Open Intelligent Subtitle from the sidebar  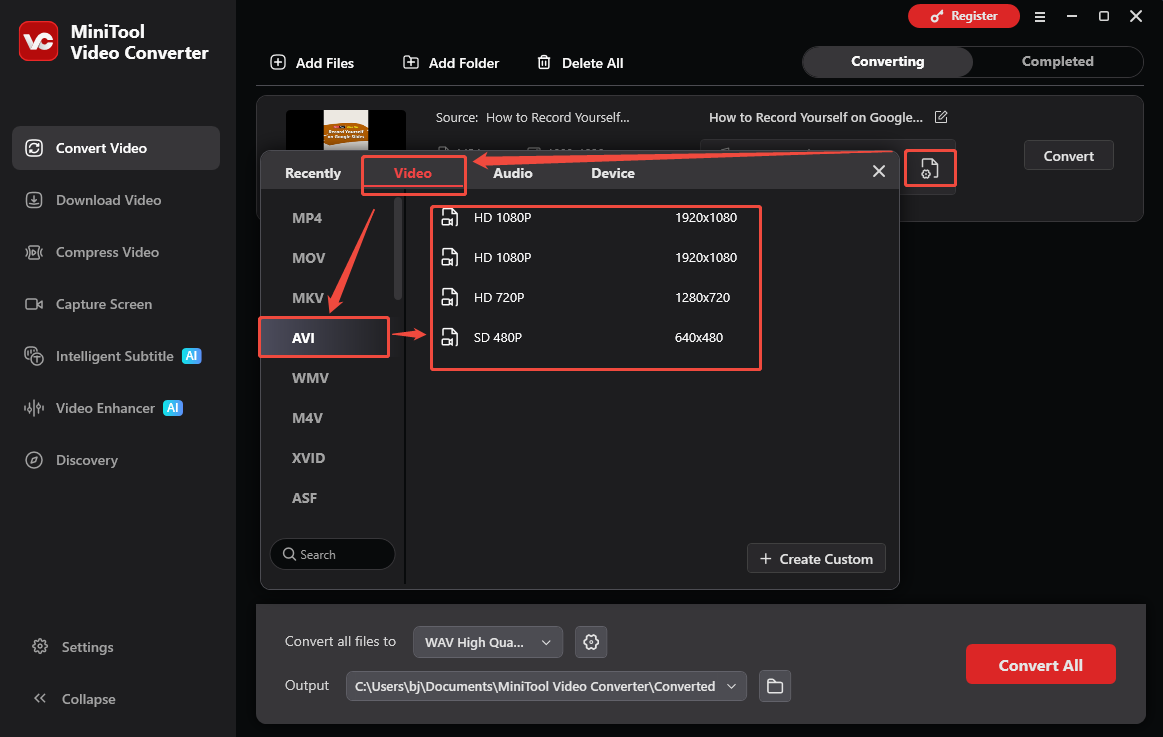click(114, 356)
